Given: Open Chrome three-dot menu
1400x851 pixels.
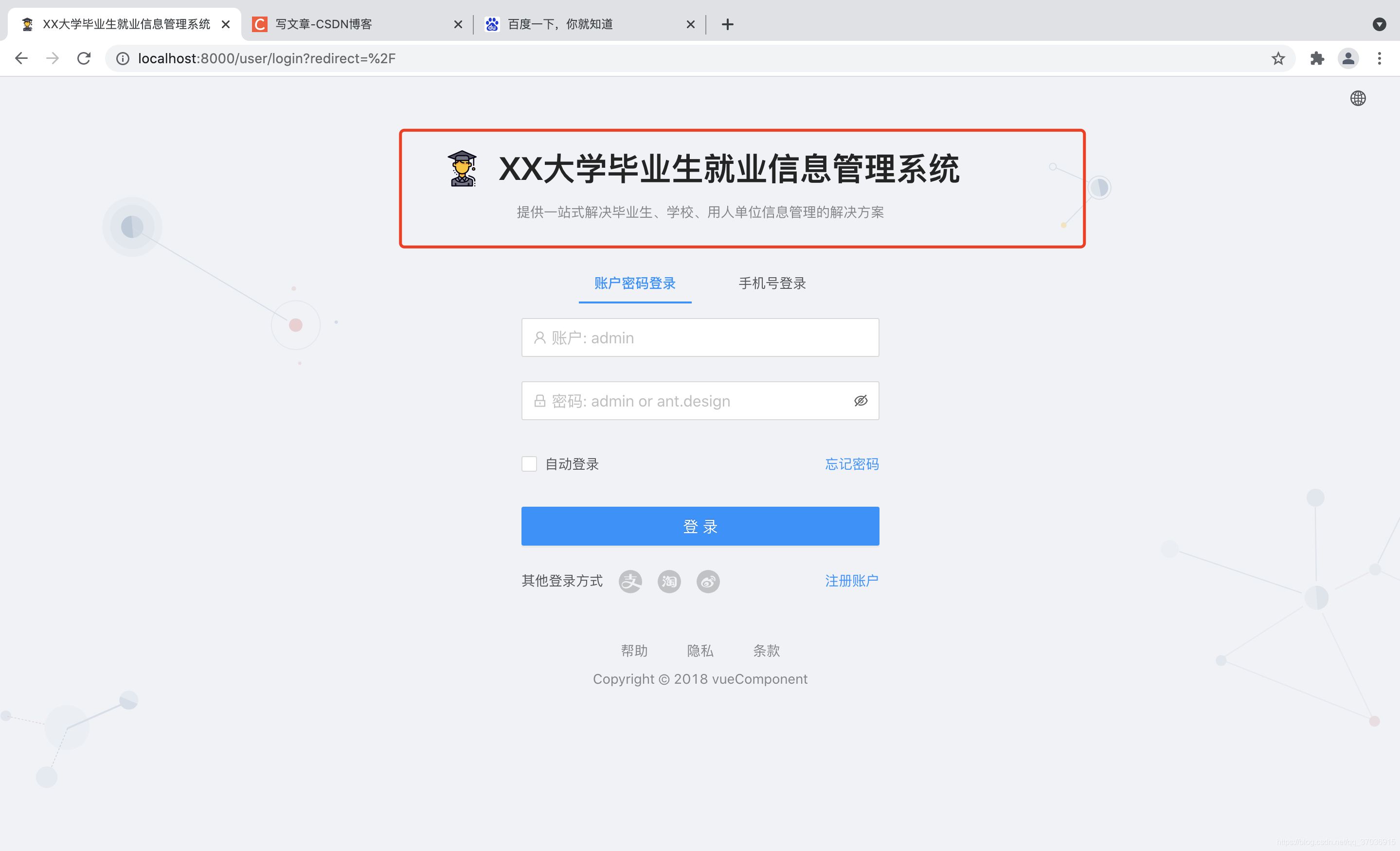Looking at the screenshot, I should 1379,58.
